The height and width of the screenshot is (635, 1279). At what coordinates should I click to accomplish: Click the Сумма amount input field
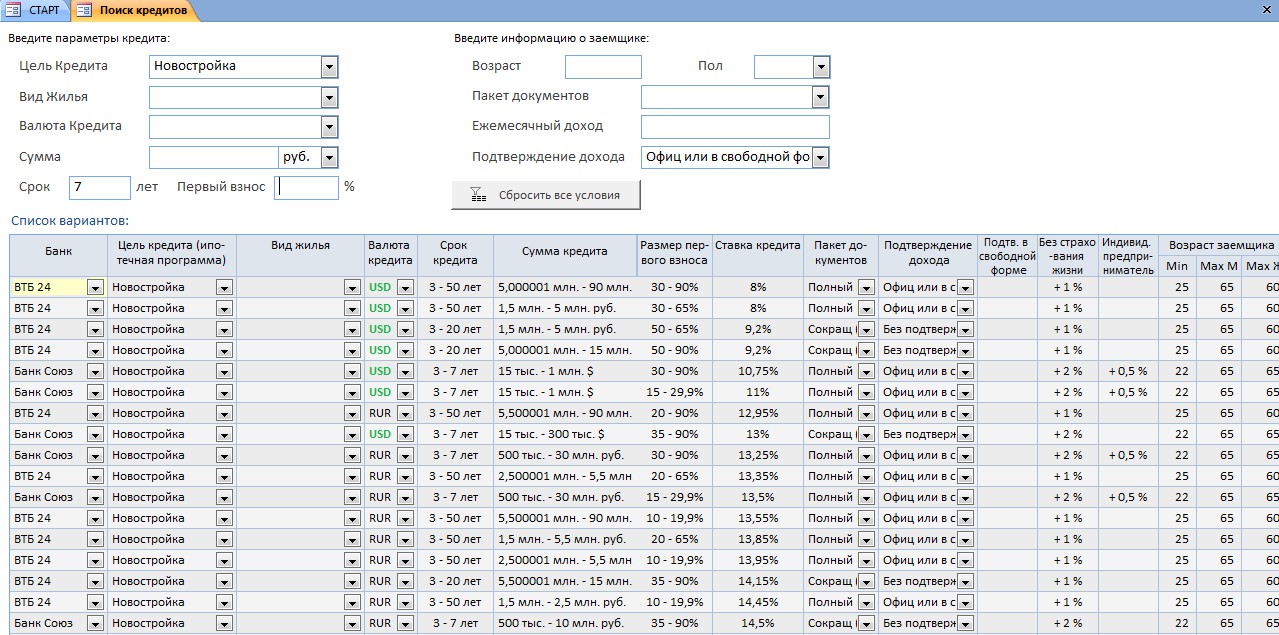pyautogui.click(x=213, y=157)
